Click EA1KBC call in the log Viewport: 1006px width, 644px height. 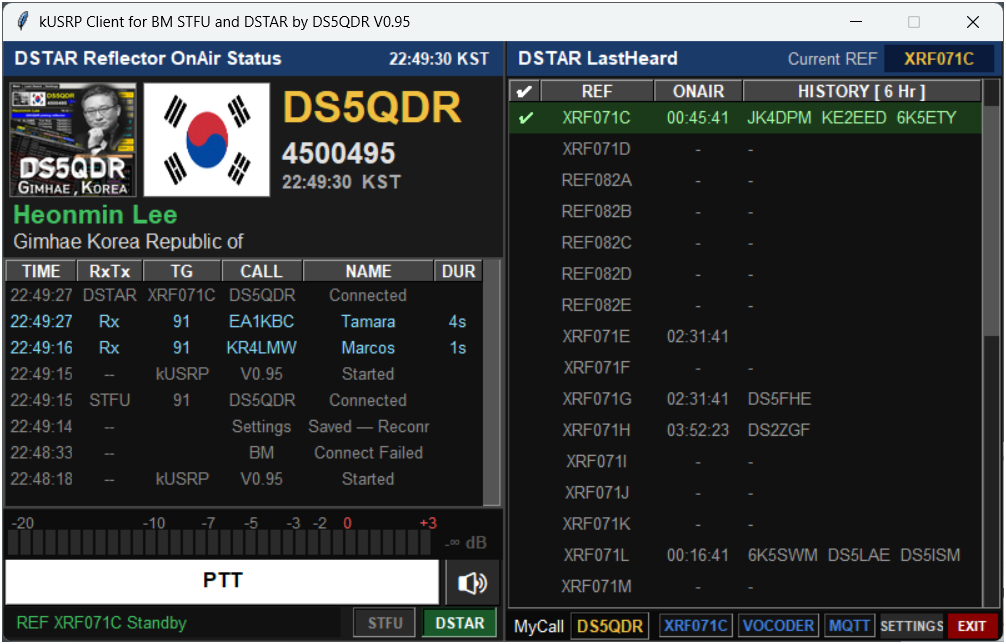point(261,321)
